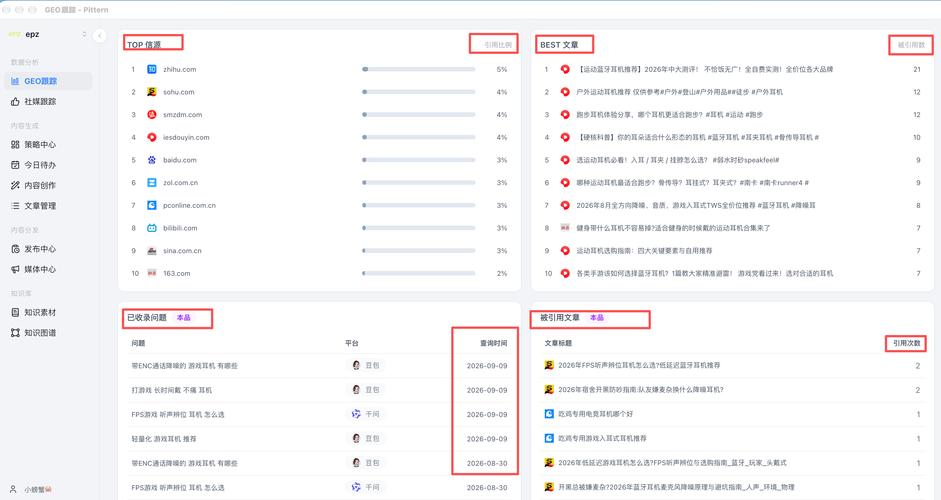Open cited article 吃鸡专用游戏入耳式耳机推荐

point(603,439)
